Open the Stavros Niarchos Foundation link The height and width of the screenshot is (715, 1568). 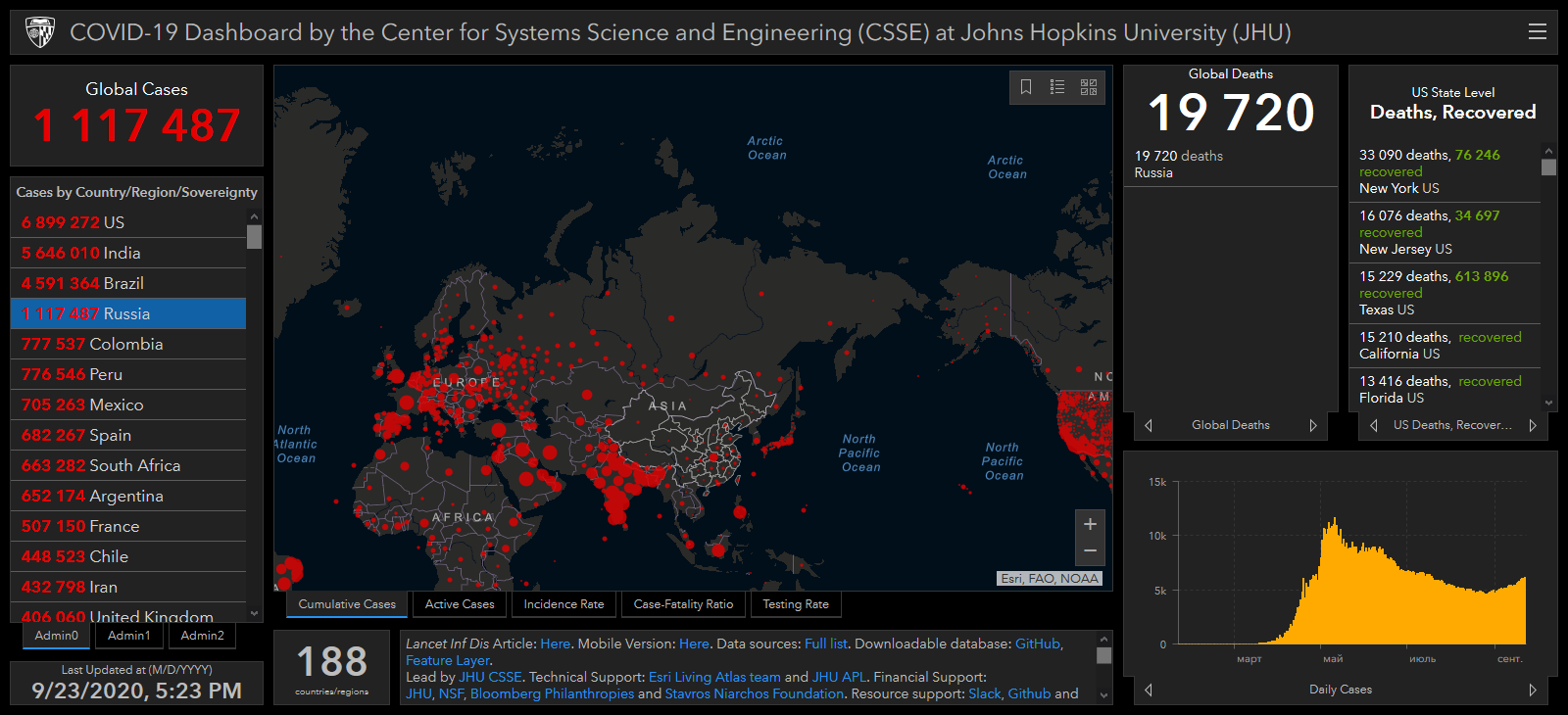coord(754,693)
